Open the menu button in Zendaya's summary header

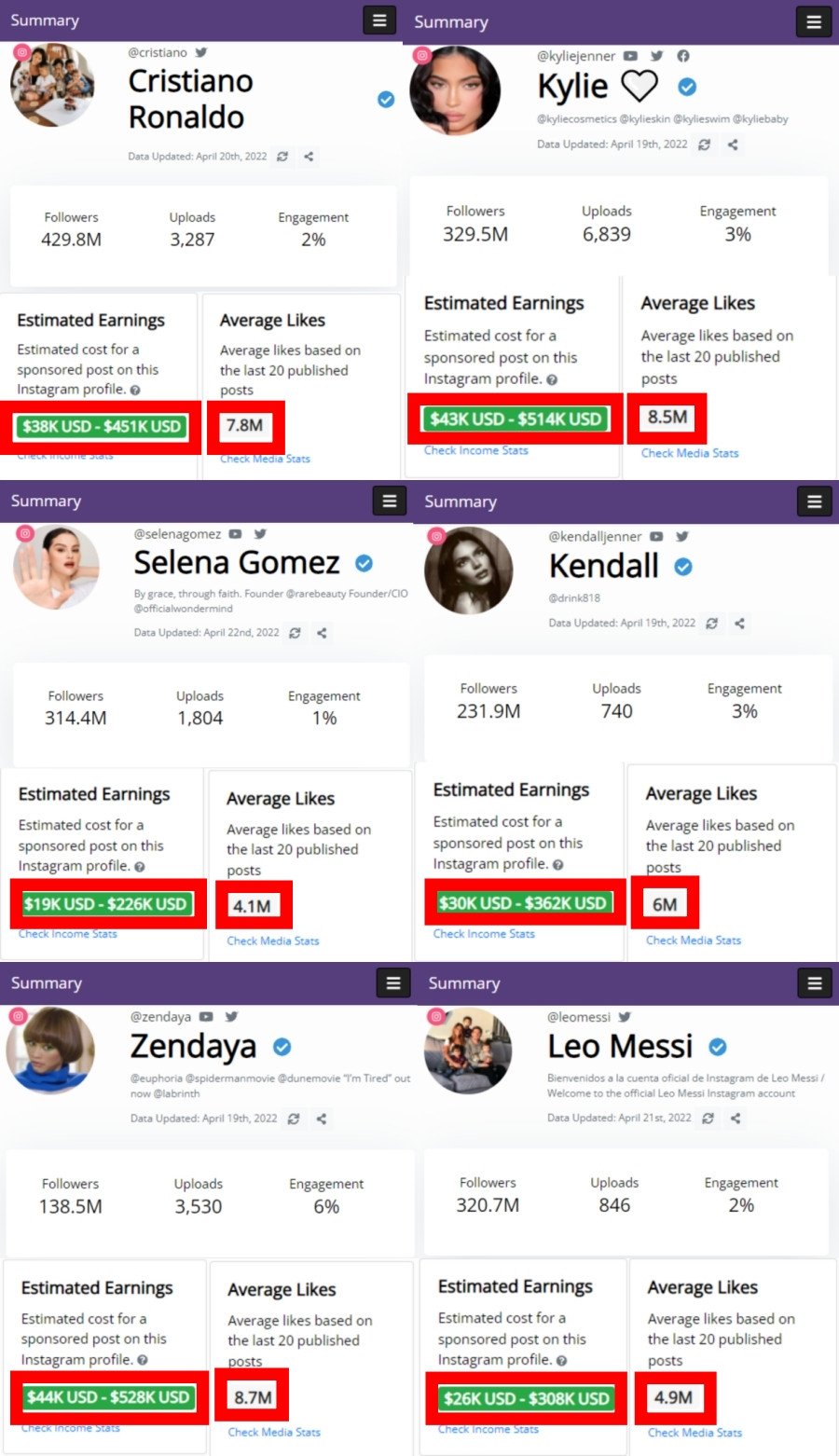pos(393,983)
